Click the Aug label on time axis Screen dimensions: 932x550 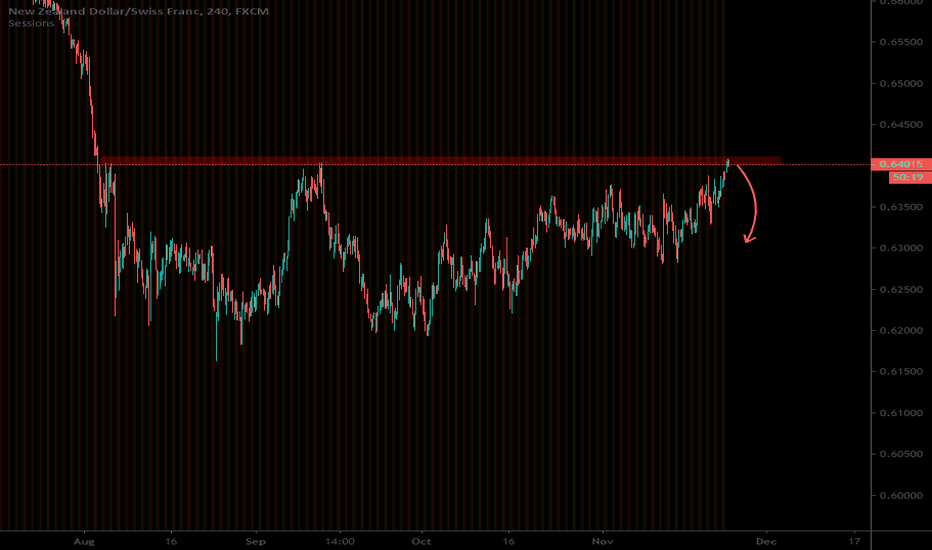click(x=84, y=542)
